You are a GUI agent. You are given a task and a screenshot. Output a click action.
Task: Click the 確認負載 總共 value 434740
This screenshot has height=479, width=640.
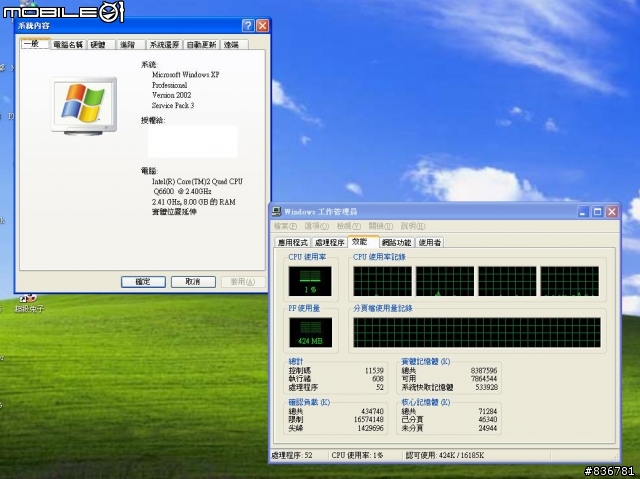pyautogui.click(x=372, y=411)
